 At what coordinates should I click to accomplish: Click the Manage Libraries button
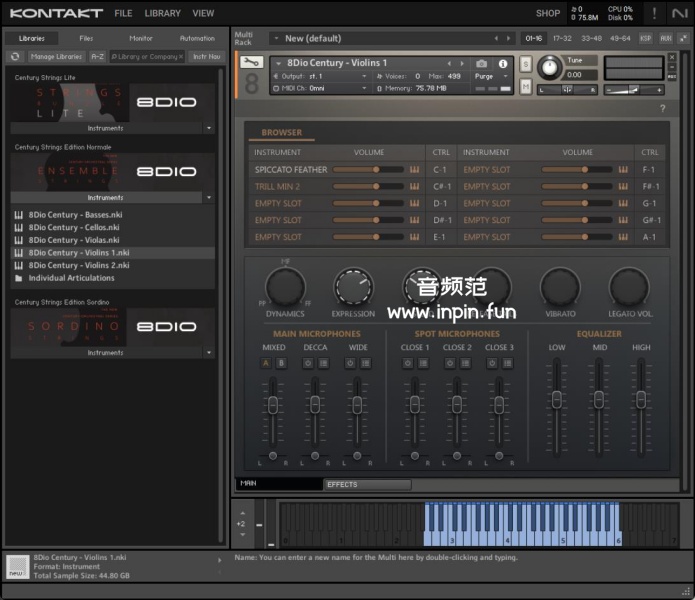56,57
